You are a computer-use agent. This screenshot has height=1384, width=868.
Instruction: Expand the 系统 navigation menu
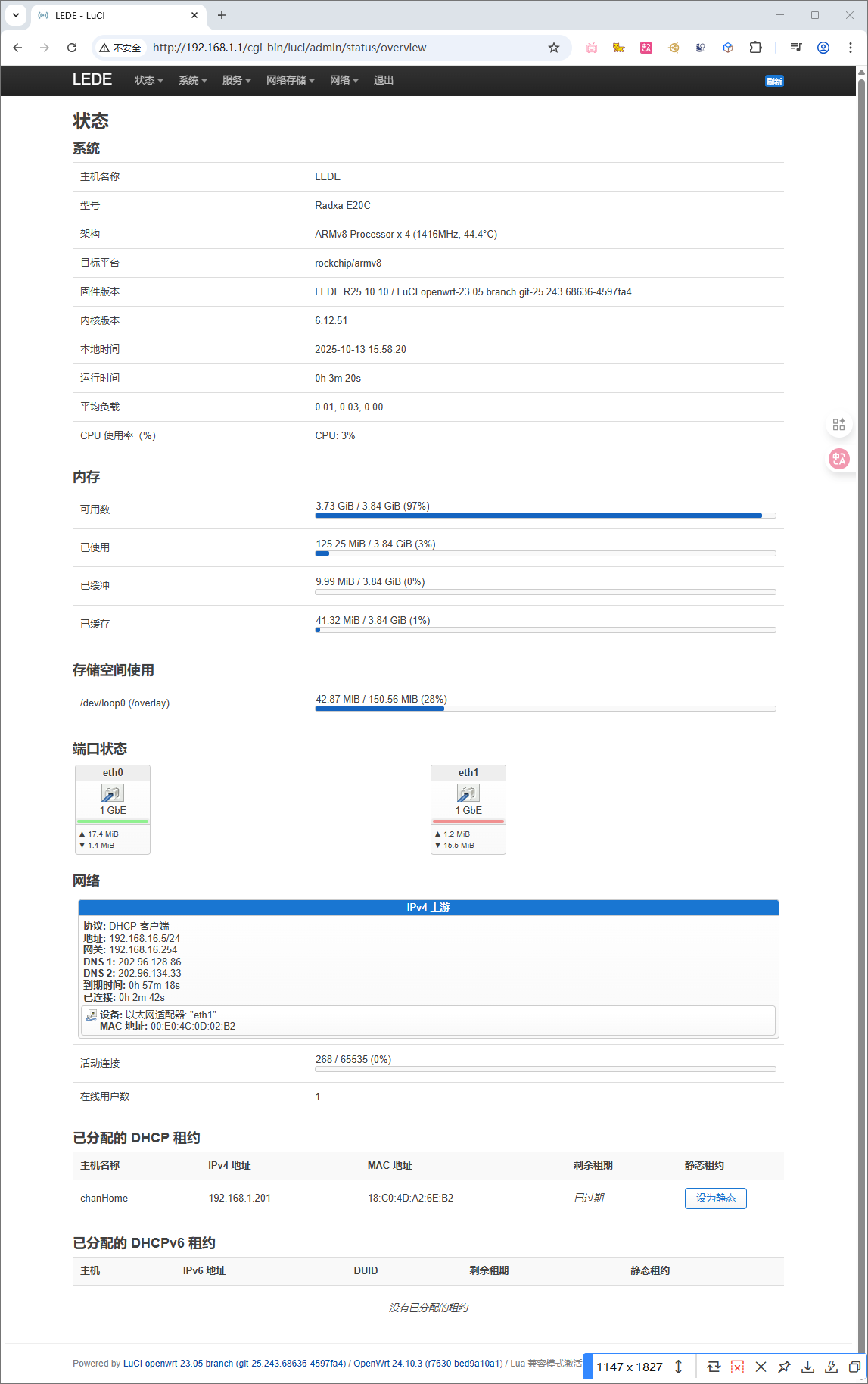point(192,80)
